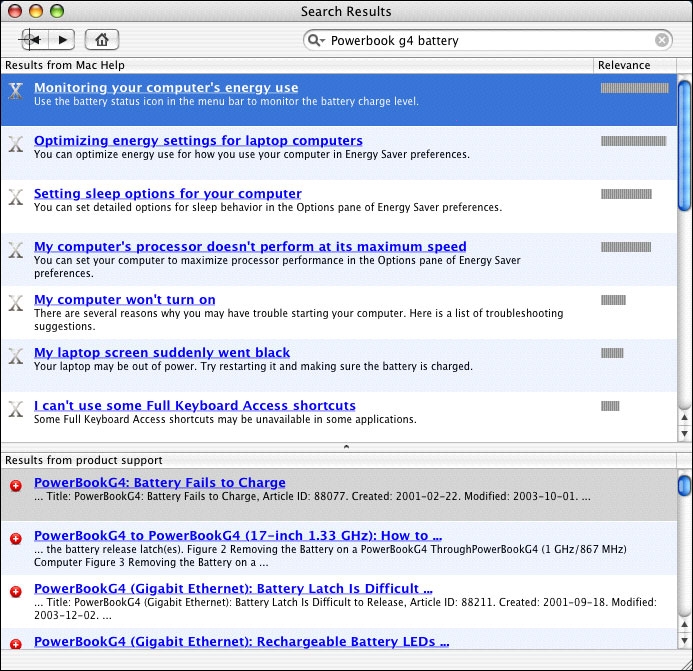The width and height of the screenshot is (693, 671).
Task: Click the 'Results from Mac Help' column header
Action: click(296, 65)
